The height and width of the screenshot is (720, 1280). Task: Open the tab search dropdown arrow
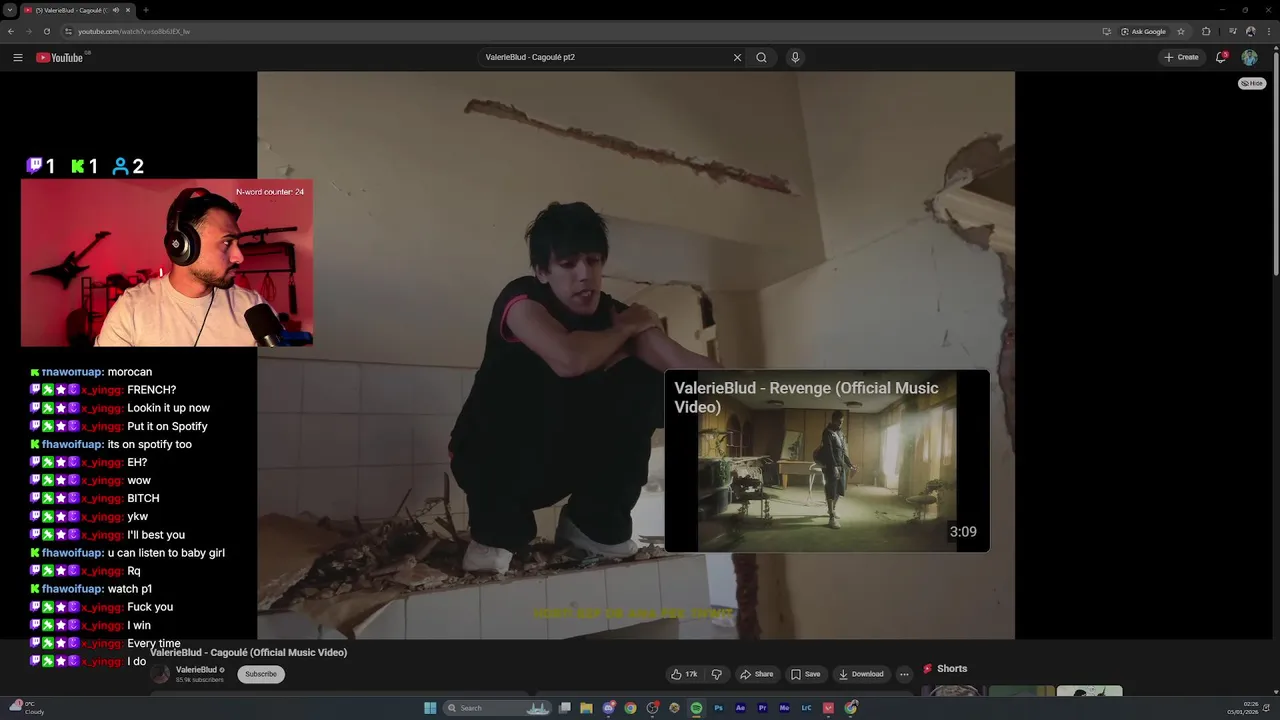point(9,10)
